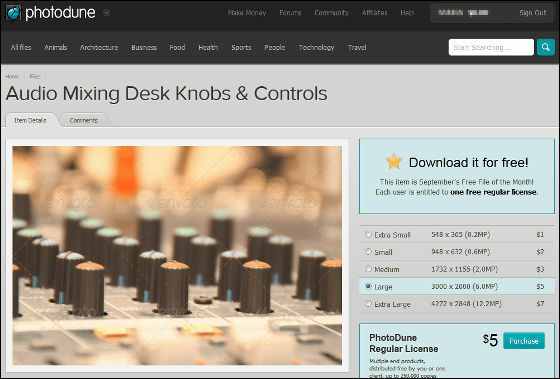The image size is (560, 379).
Task: Click the 4272 x 2848 (12.2MP) dimensions
Action: (x=466, y=304)
